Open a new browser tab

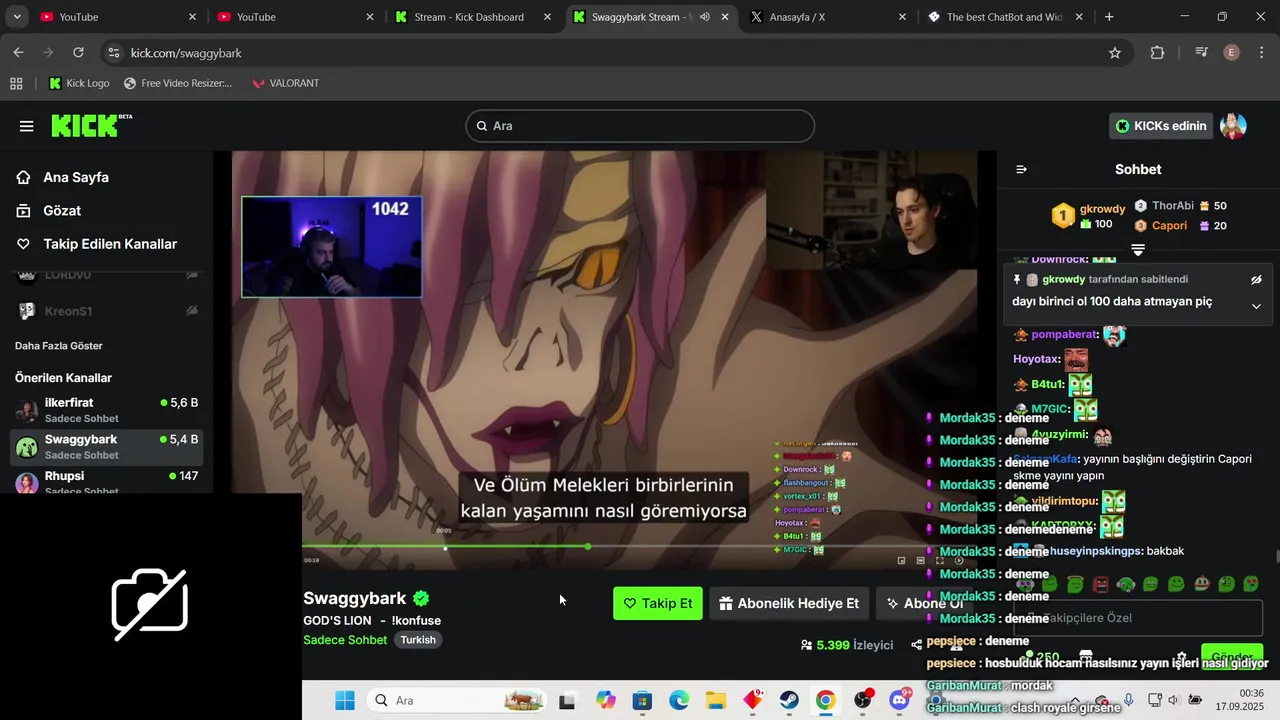(x=1109, y=17)
